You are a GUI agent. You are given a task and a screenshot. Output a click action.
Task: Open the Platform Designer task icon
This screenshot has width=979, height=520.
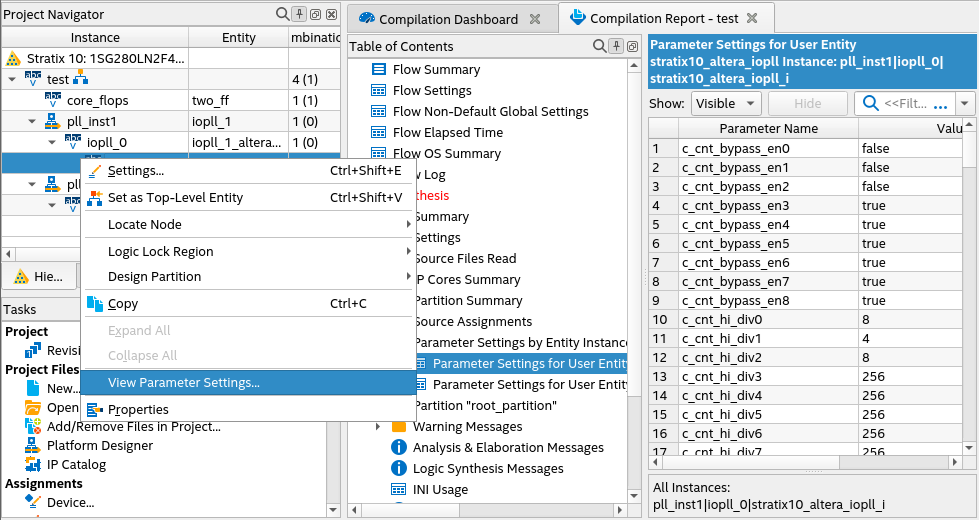pos(33,445)
